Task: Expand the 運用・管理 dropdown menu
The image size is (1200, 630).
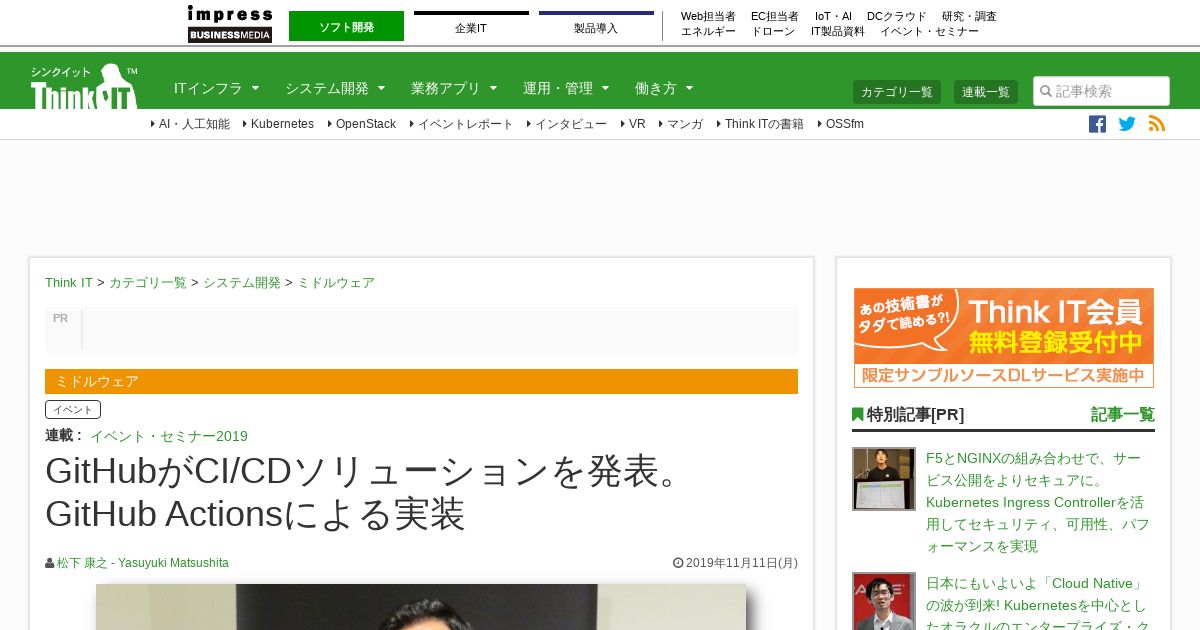Action: [566, 88]
